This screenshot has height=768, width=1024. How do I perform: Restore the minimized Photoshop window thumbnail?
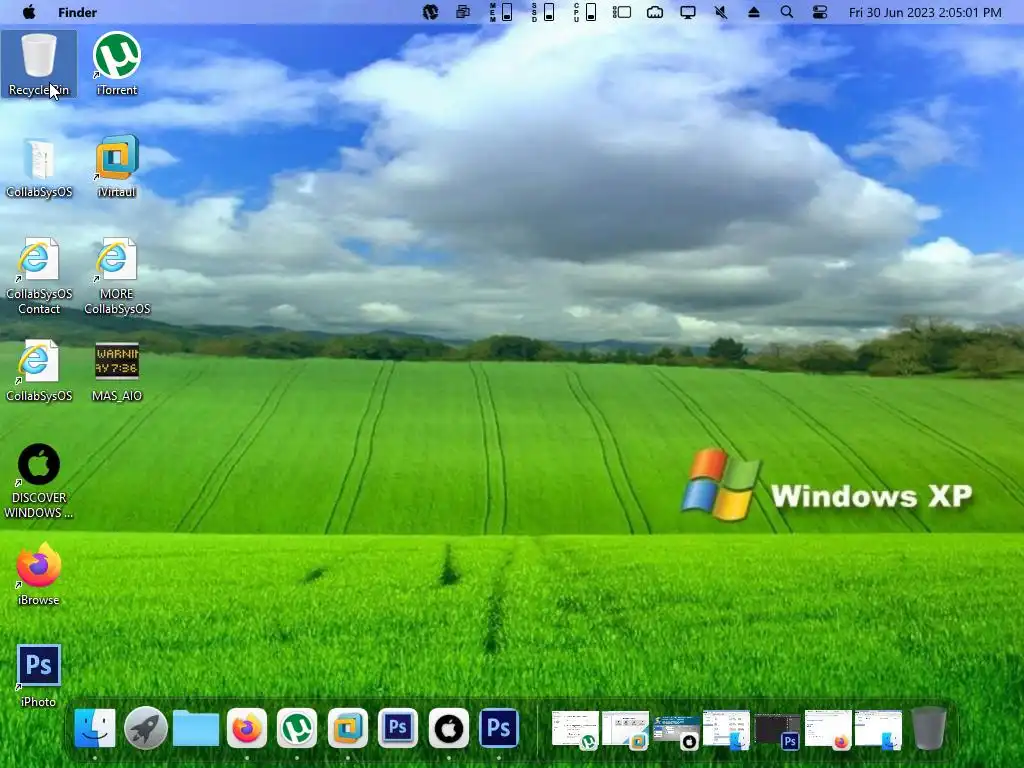[x=777, y=731]
